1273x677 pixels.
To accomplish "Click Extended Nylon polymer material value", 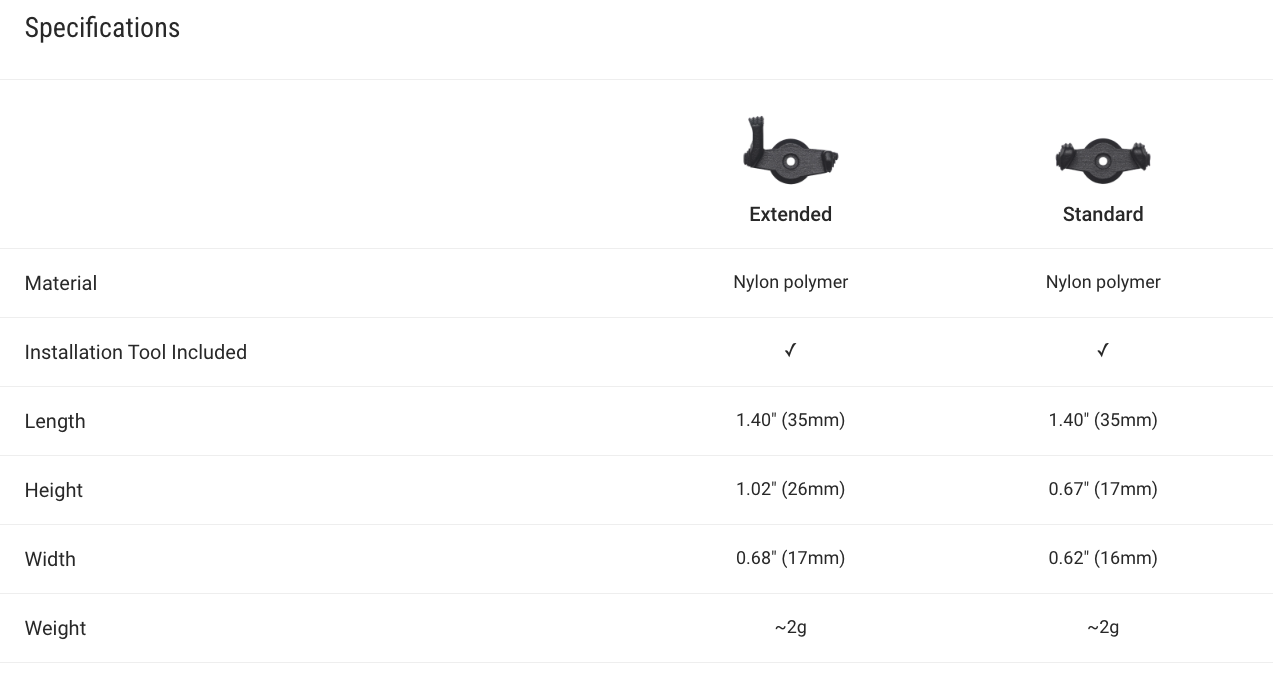I will point(790,282).
